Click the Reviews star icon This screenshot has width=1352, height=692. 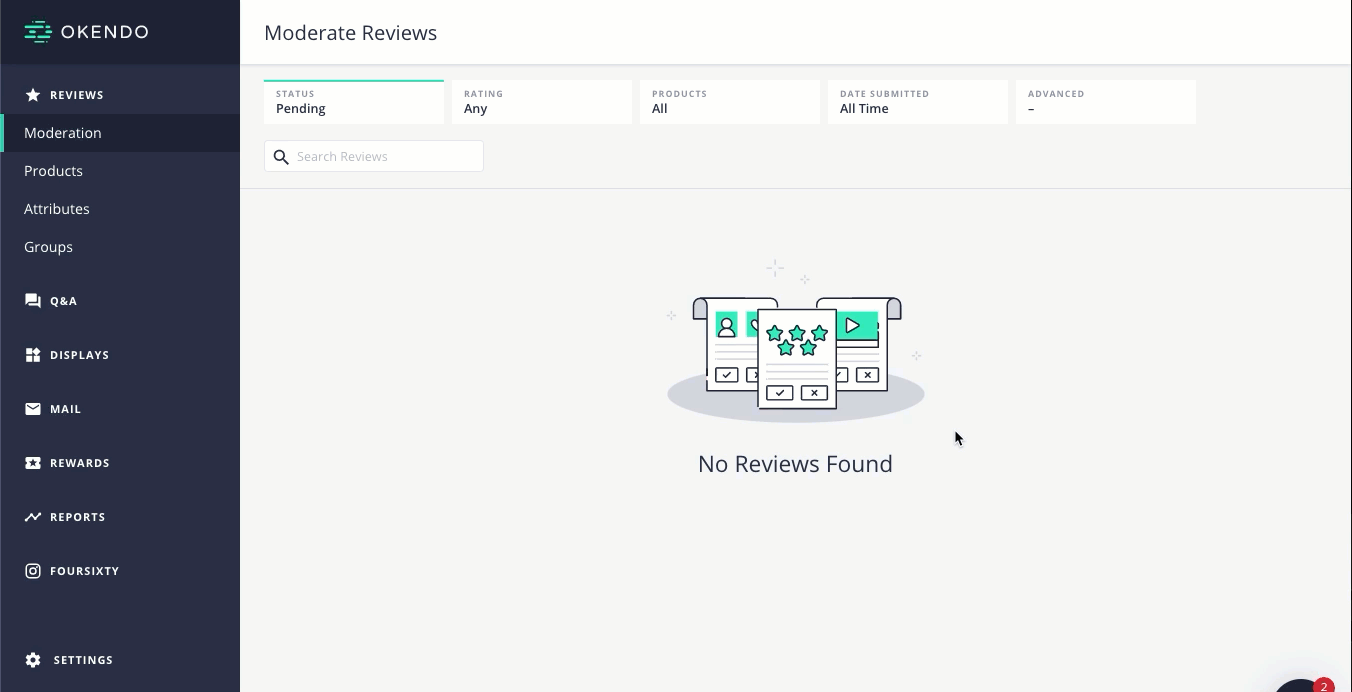[x=33, y=95]
